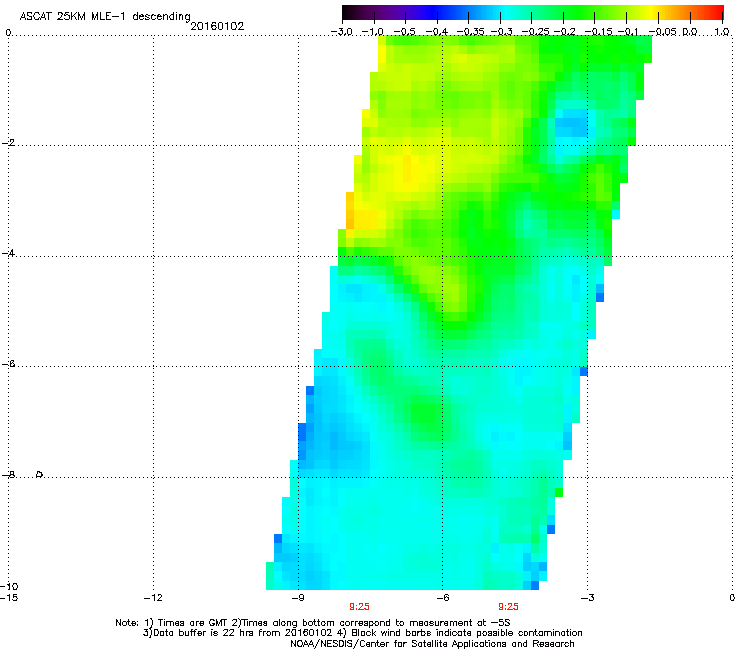This screenshot has height=650, width=740.
Task: Click the colorbar label '-1.0'
Action: [372, 32]
